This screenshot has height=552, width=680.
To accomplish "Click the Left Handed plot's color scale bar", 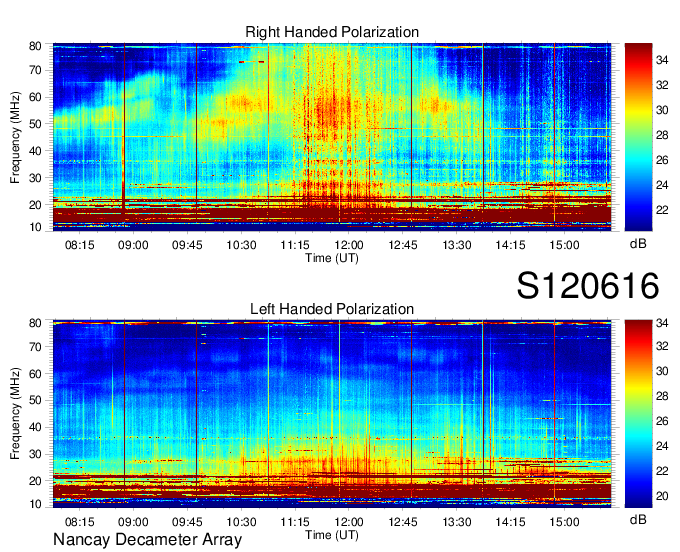I will click(x=638, y=414).
